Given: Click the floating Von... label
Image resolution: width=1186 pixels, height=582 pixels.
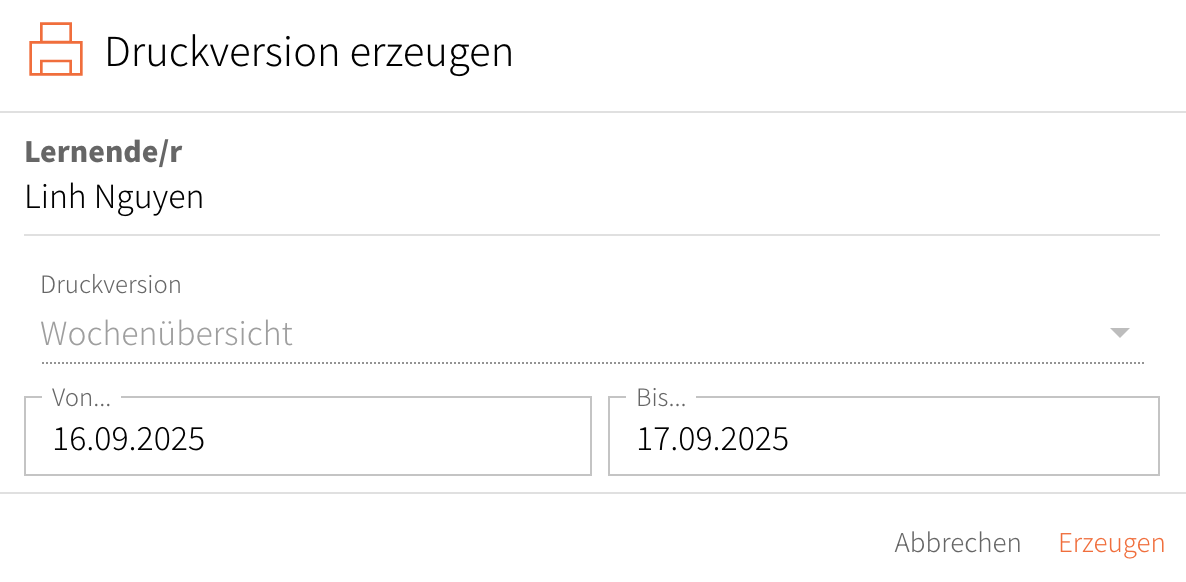Looking at the screenshot, I should coord(82,398).
